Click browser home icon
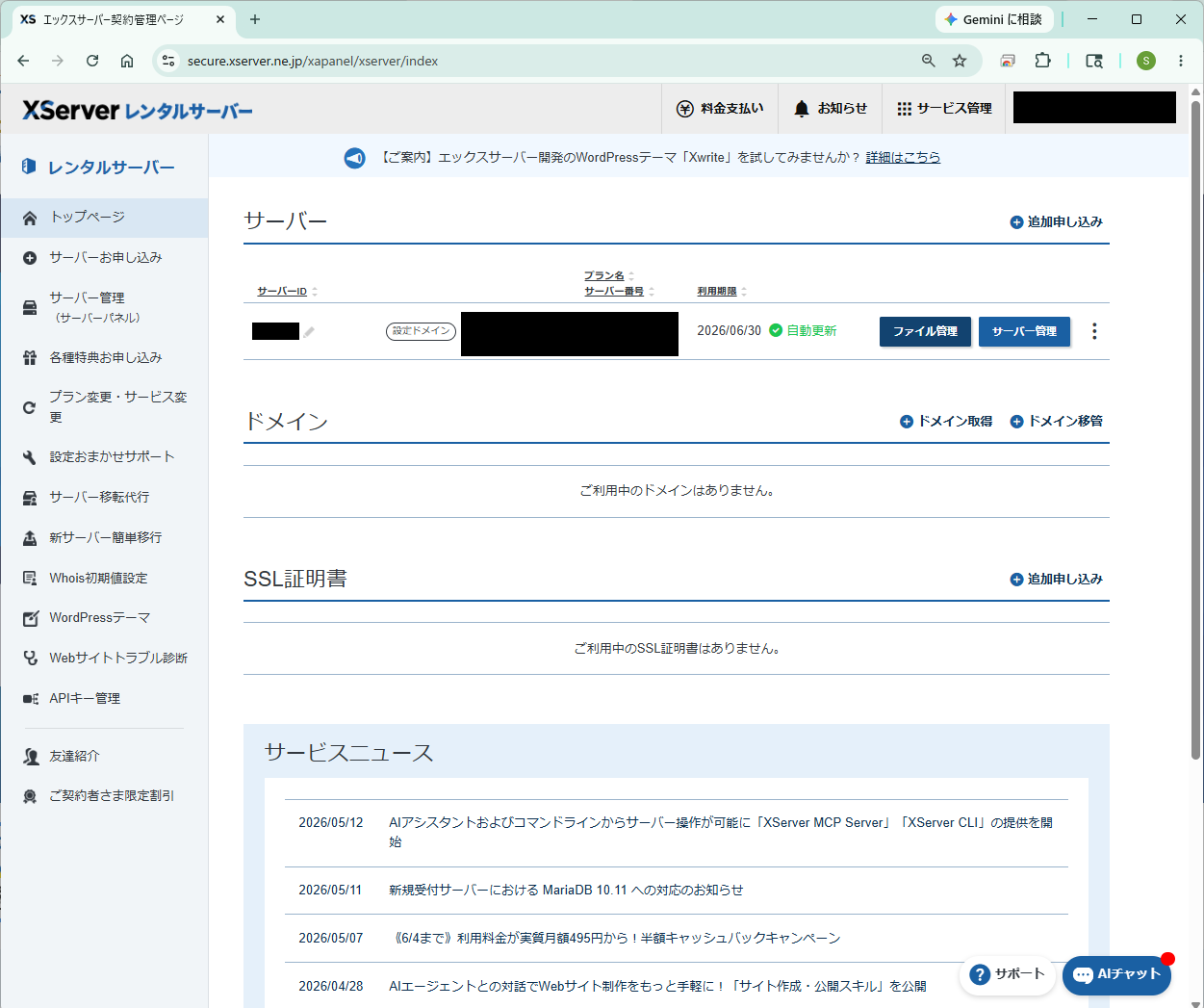The image size is (1204, 1008). (127, 61)
